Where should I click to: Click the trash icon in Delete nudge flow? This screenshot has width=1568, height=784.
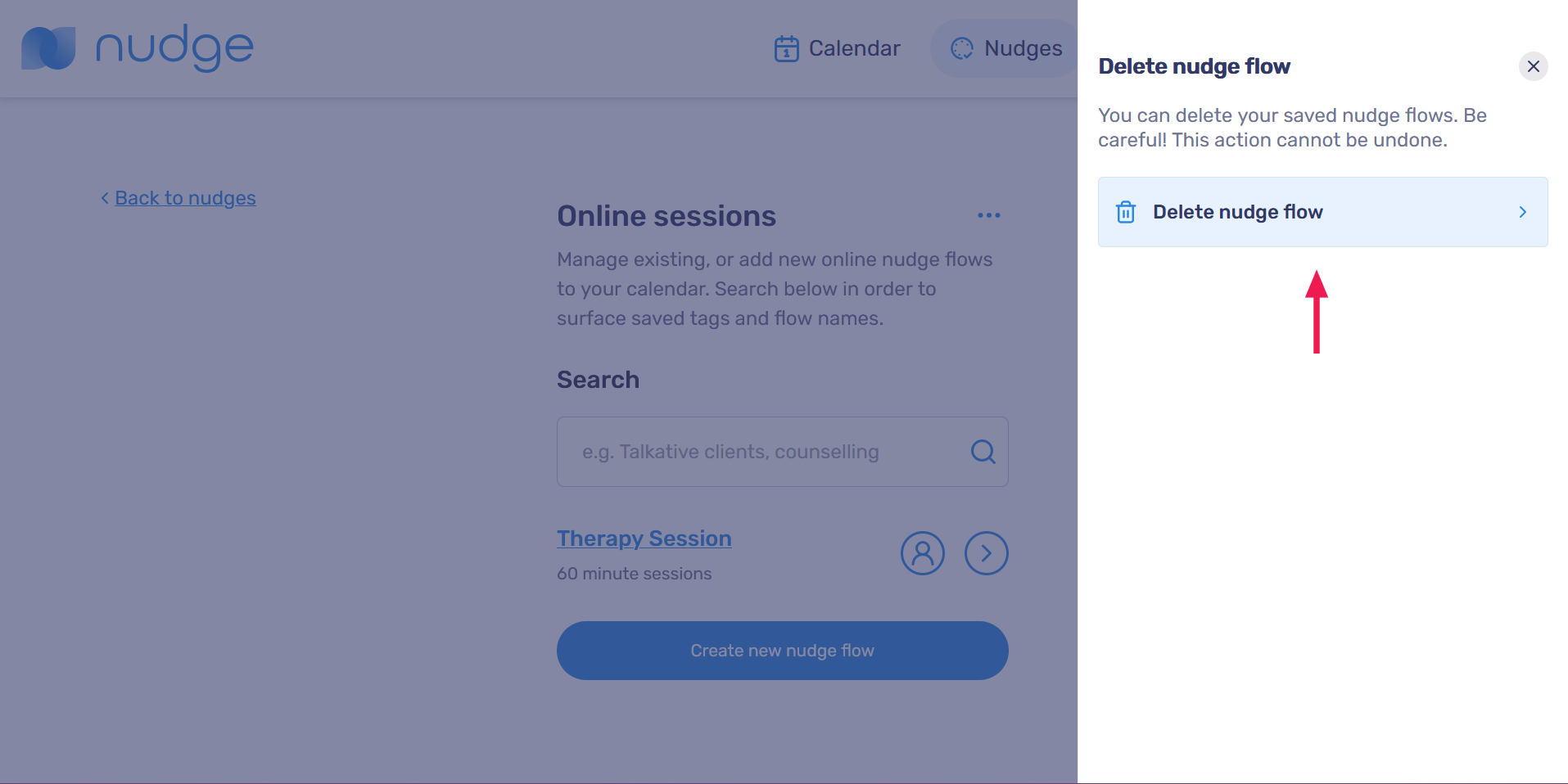[1127, 211]
